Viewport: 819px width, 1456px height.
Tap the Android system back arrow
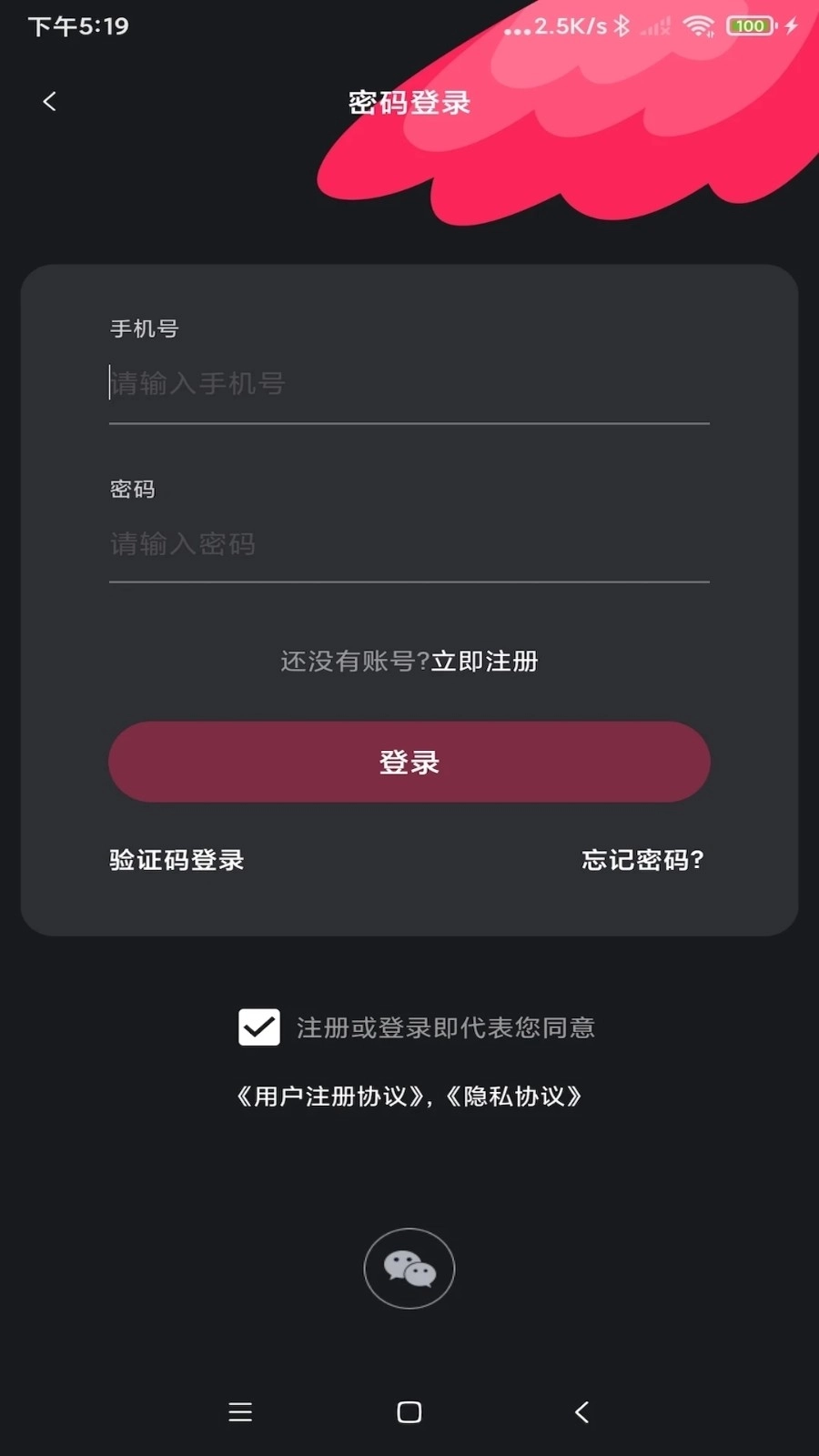click(x=581, y=1411)
